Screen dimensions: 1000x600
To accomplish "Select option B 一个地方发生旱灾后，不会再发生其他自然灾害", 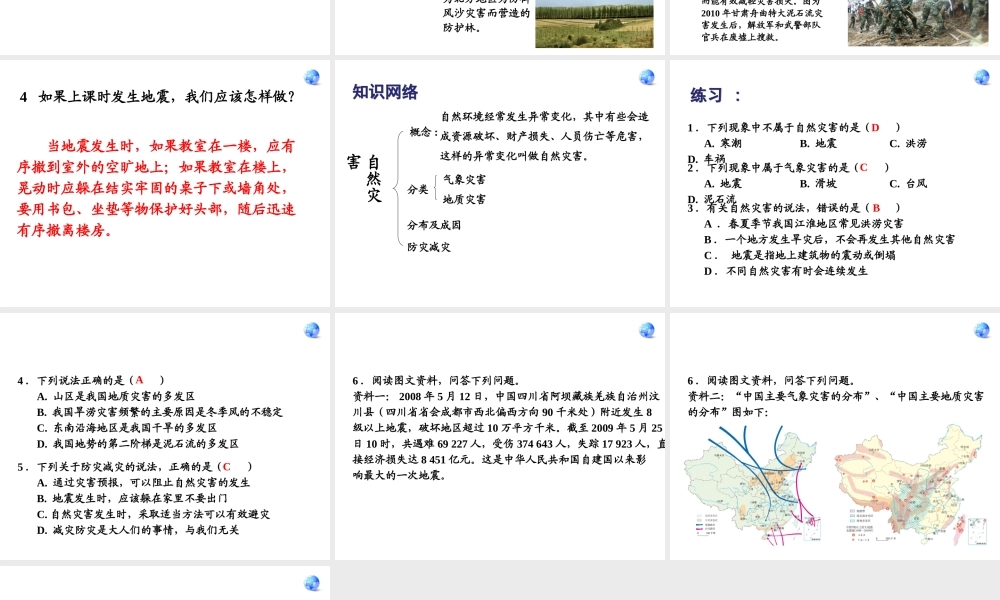I will click(830, 240).
